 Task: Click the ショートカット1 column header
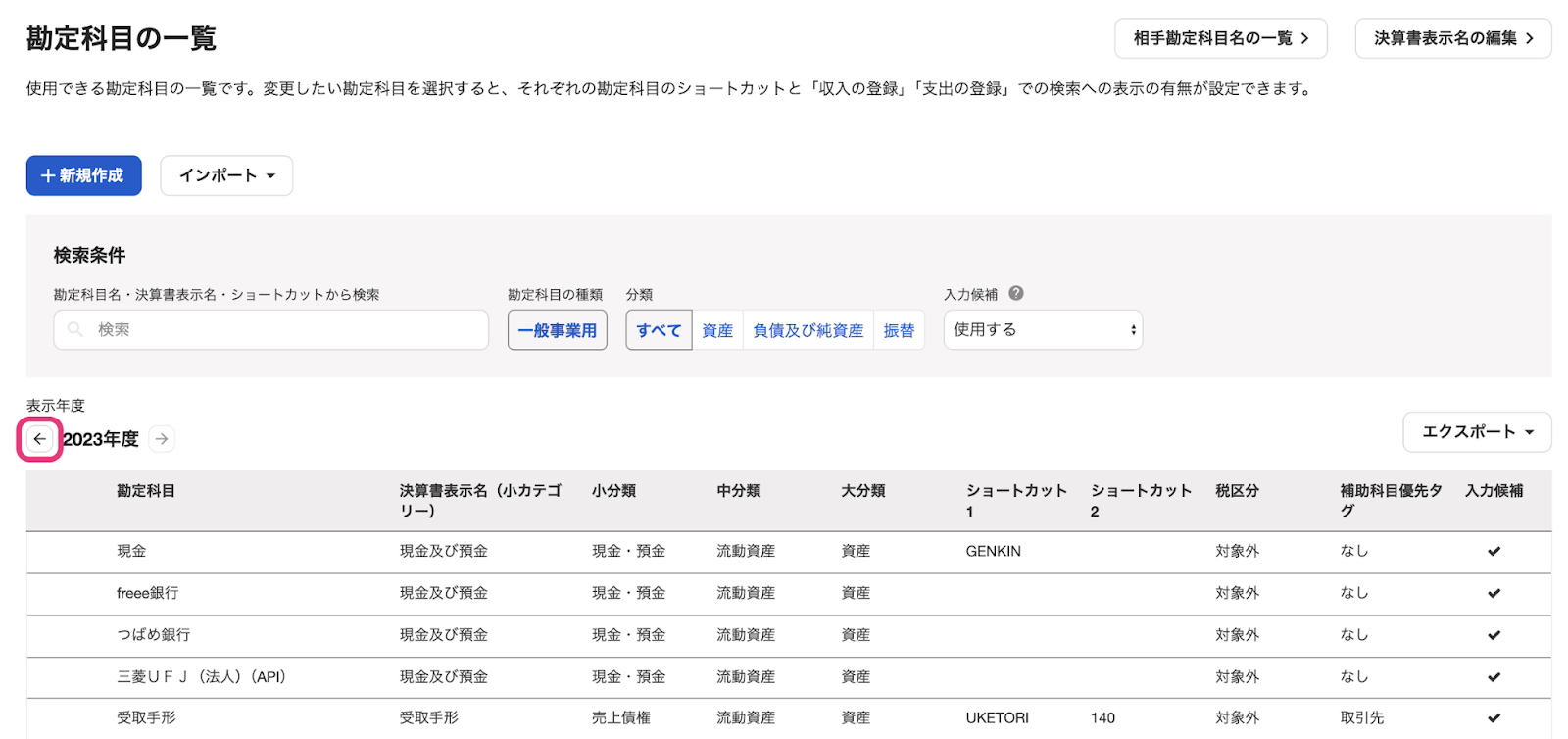tap(1016, 501)
